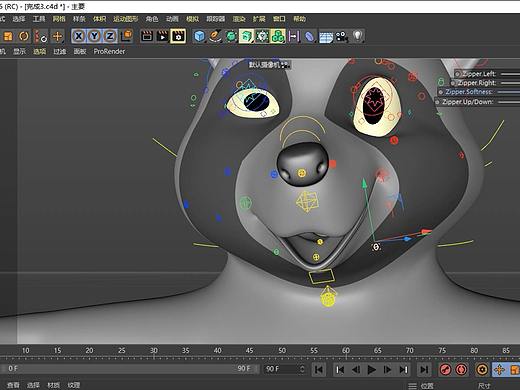
Task: Open the 工具 menu
Action: click(x=39, y=19)
